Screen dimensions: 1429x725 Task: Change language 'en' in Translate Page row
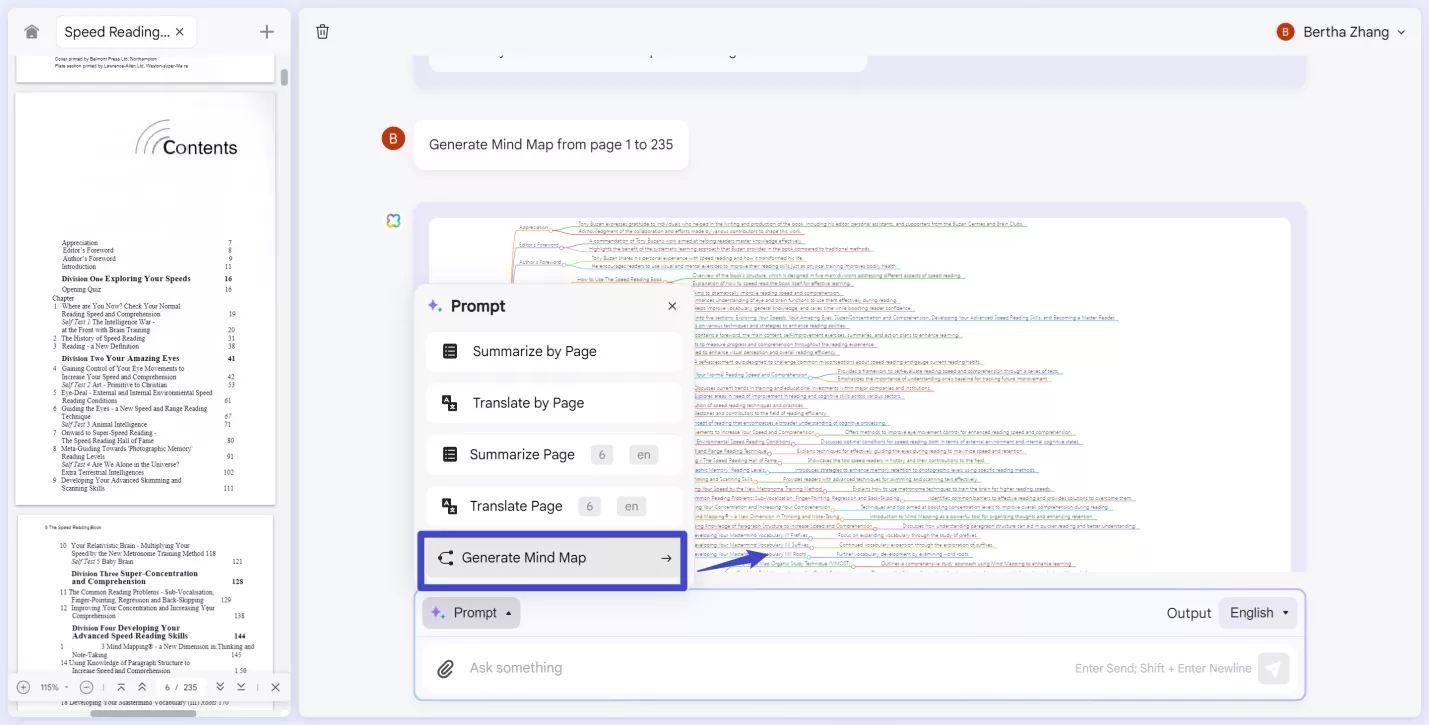(x=631, y=506)
